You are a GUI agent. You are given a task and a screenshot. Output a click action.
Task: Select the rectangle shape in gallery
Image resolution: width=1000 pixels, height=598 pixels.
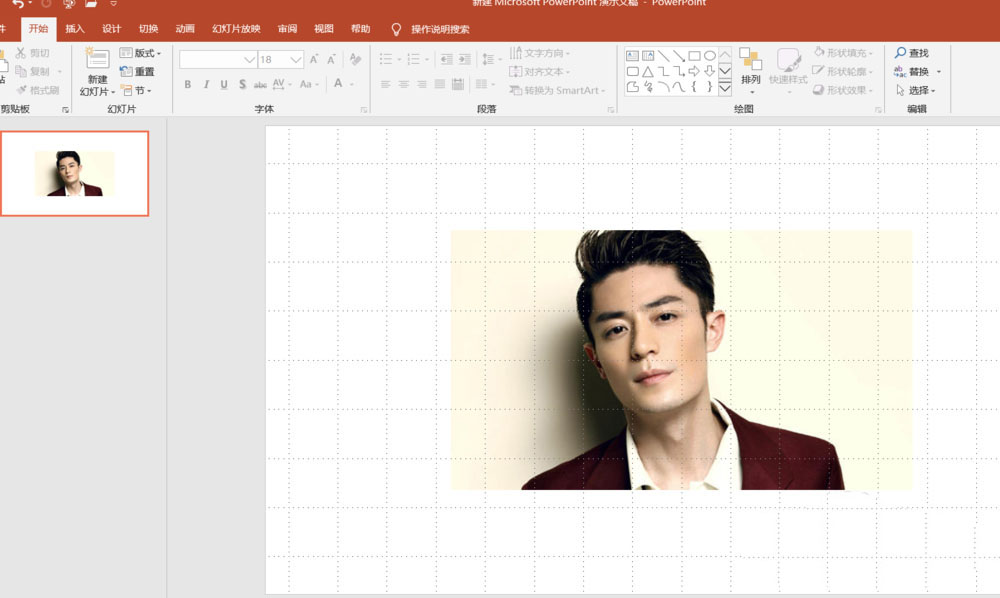coord(695,56)
